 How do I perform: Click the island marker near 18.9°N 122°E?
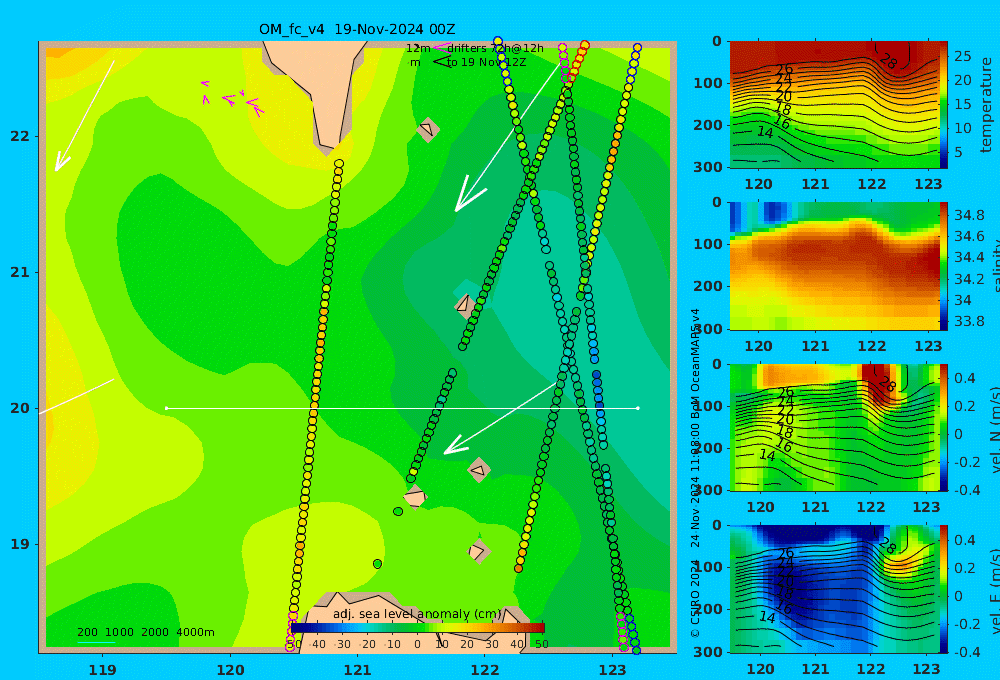point(478,551)
